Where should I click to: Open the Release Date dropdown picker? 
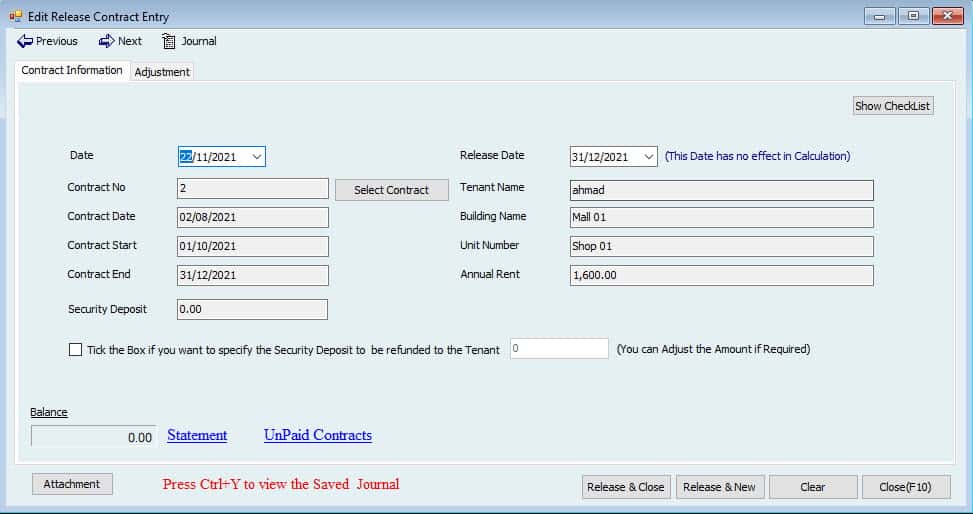pos(648,157)
